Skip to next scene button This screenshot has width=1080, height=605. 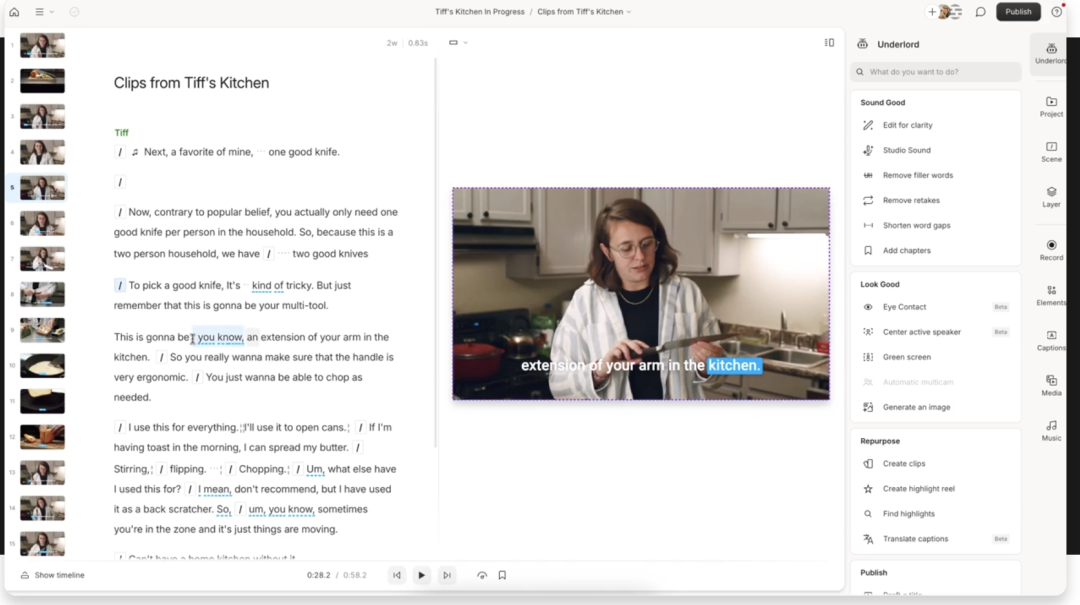(447, 575)
